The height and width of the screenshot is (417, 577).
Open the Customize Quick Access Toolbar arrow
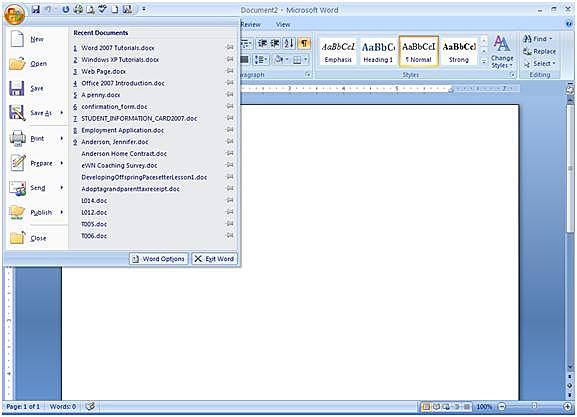144,10
